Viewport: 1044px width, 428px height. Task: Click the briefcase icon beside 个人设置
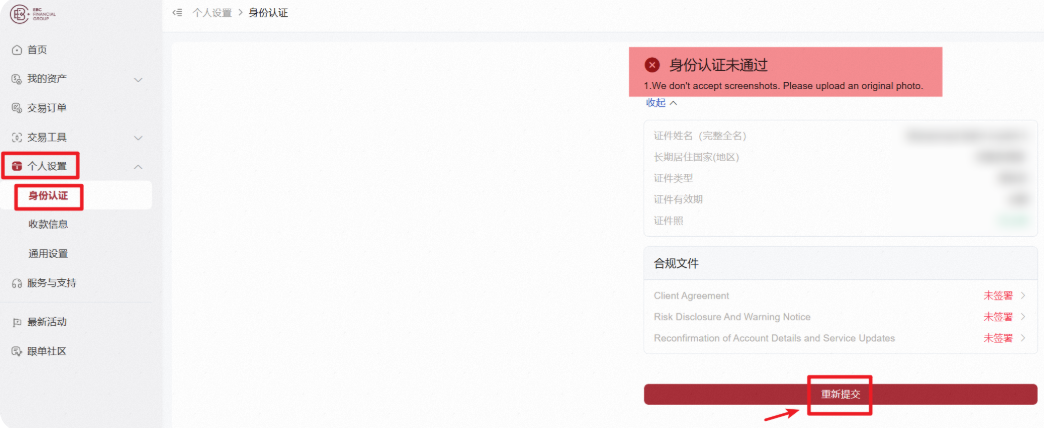[x=17, y=166]
